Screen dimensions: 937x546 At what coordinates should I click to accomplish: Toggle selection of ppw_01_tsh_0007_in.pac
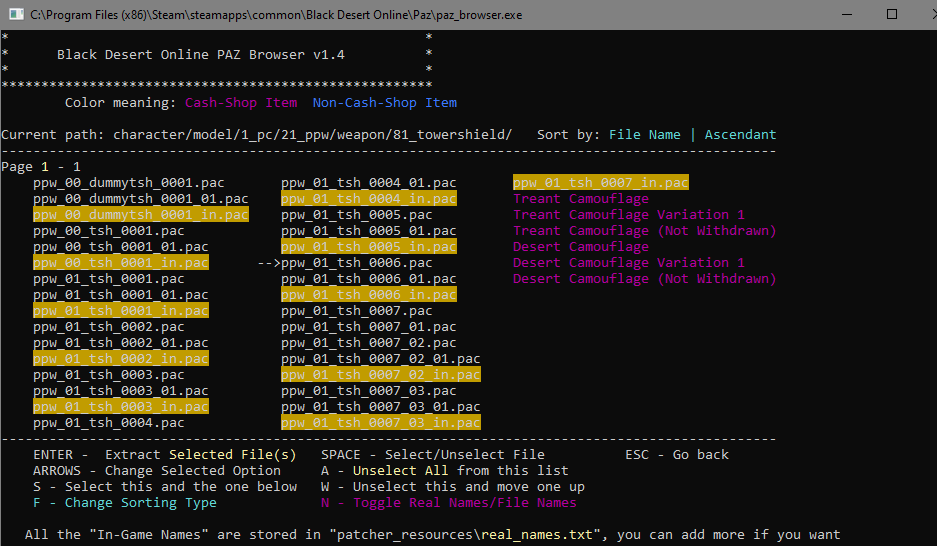[x=600, y=183]
